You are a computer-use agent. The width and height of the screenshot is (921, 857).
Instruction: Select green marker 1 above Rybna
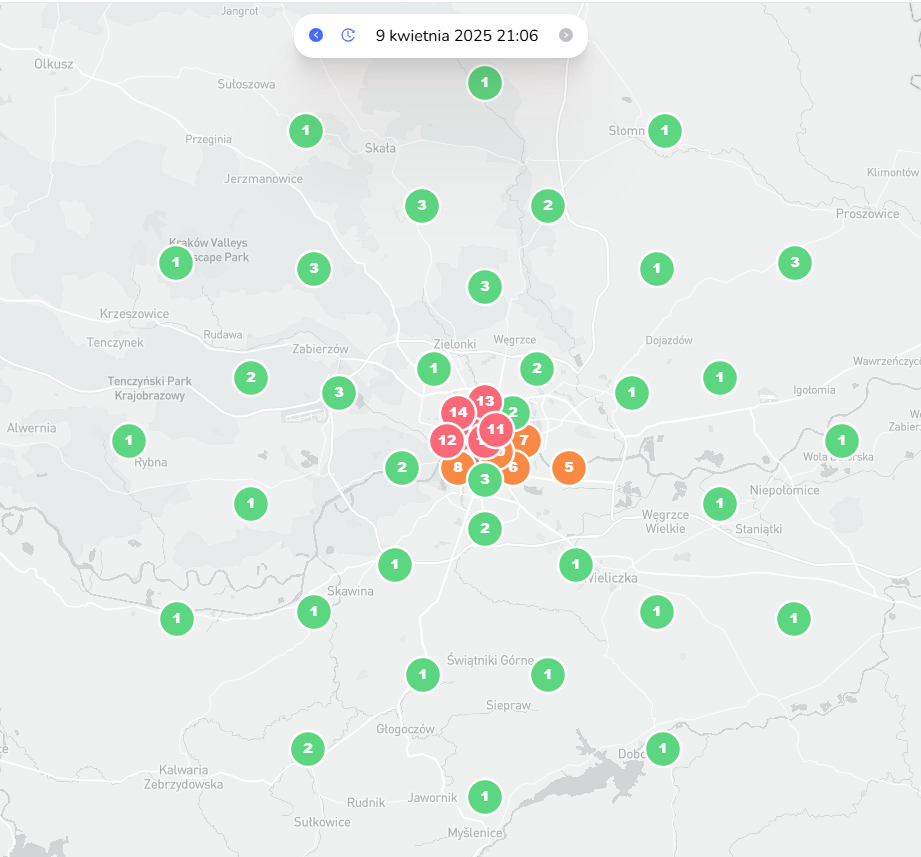tap(129, 440)
